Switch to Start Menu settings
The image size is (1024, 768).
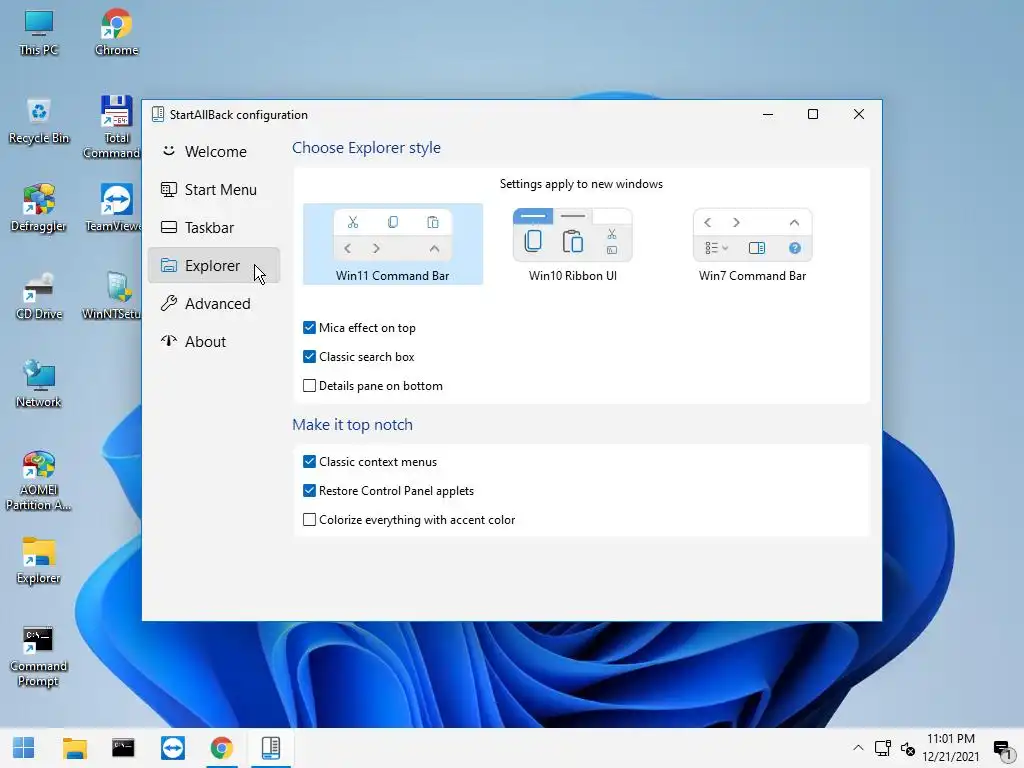point(214,189)
